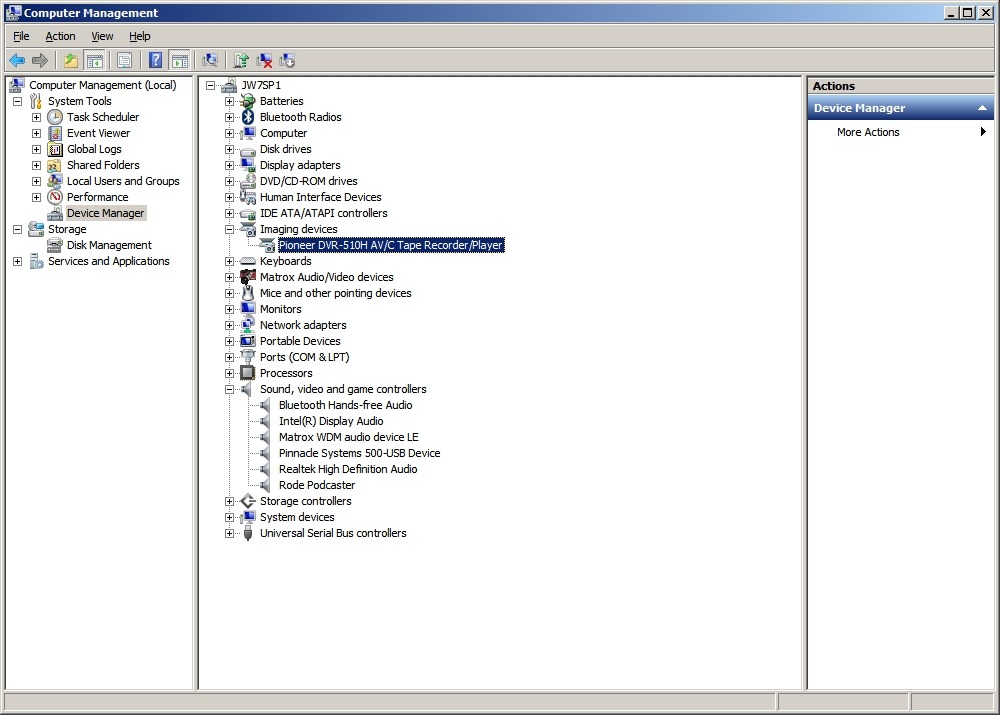Click Scan for hardware changes icon
The width and height of the screenshot is (1000, 715).
tap(210, 61)
